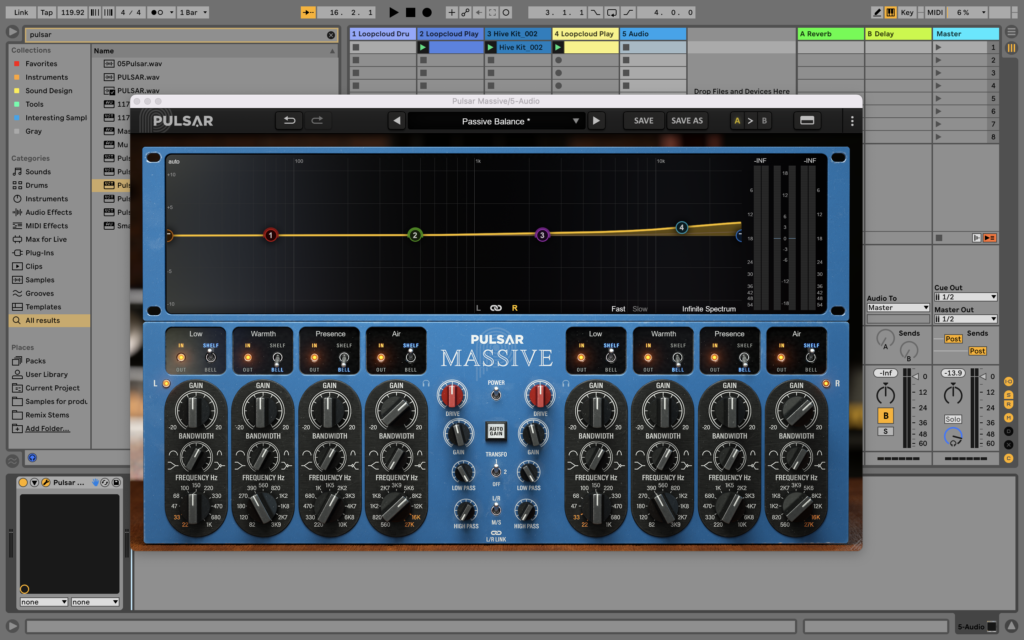Select EQ band node 4 on graph
Screen dimensions: 1024x640
pyautogui.click(x=681, y=227)
